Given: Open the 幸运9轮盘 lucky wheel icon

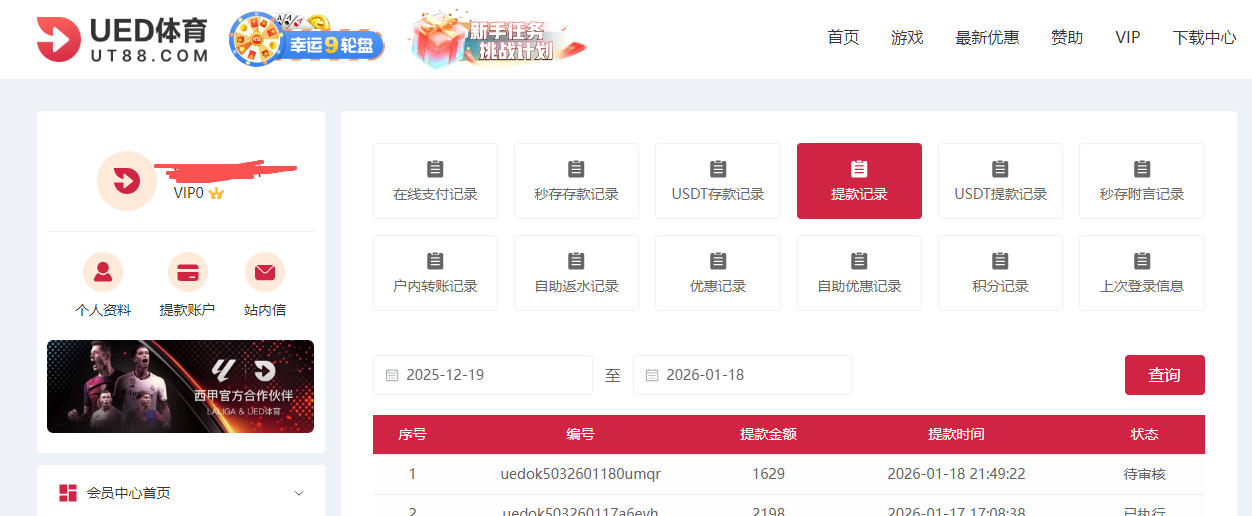Looking at the screenshot, I should (x=307, y=40).
